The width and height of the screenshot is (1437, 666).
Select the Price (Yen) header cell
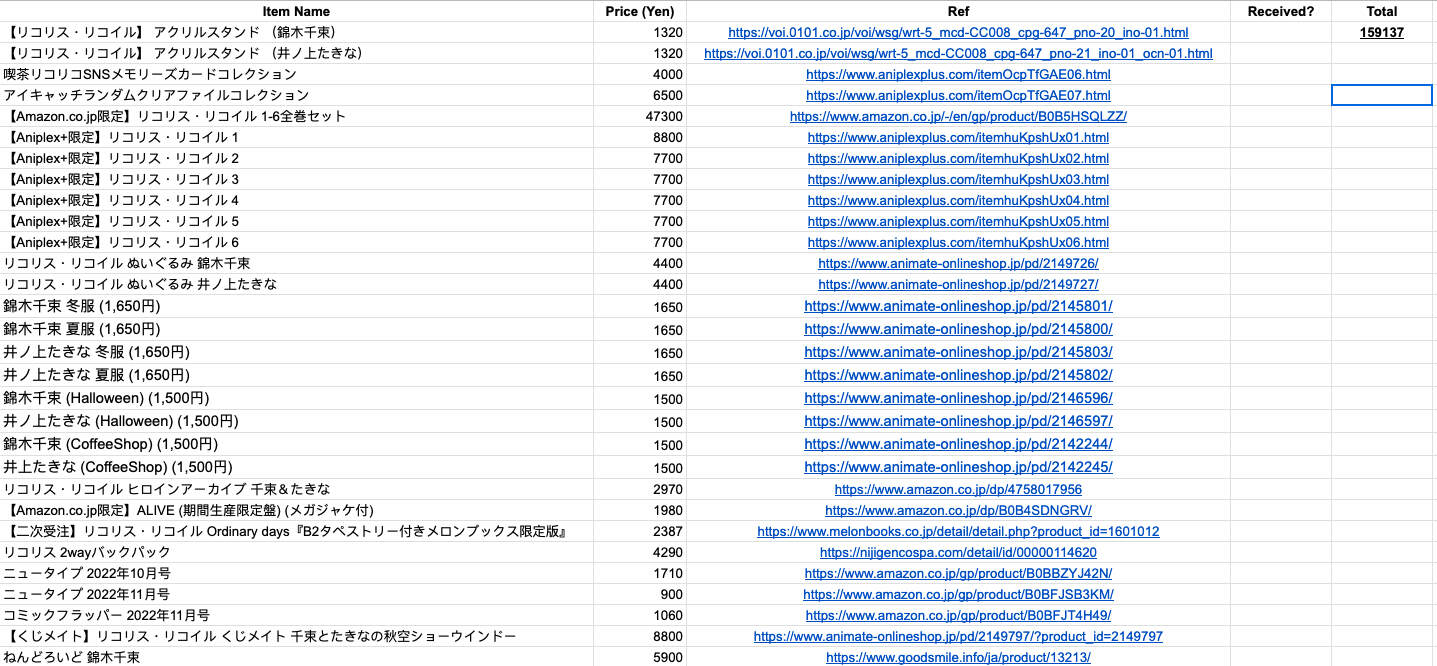point(640,11)
